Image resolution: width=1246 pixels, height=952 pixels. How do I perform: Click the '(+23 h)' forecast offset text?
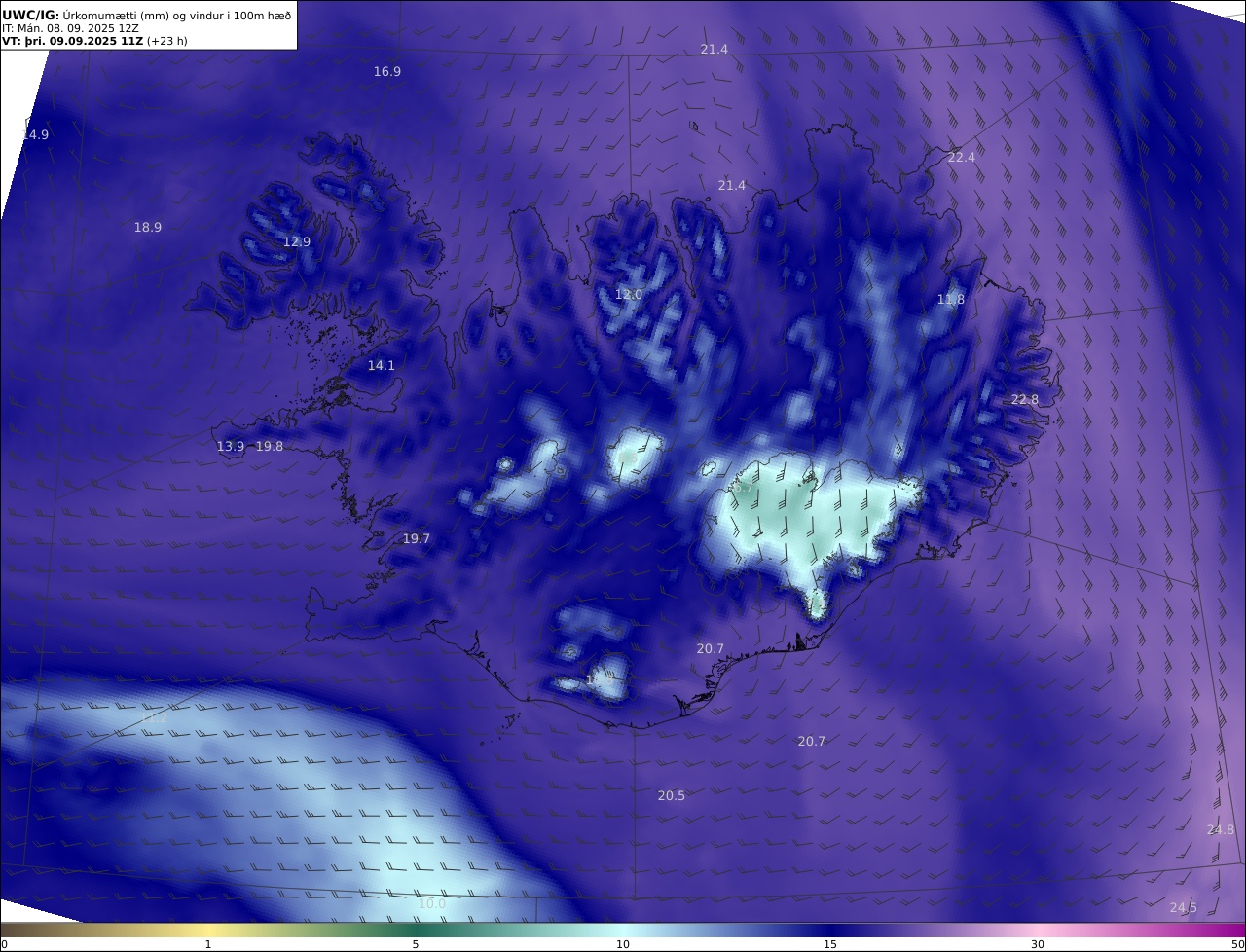[167, 41]
